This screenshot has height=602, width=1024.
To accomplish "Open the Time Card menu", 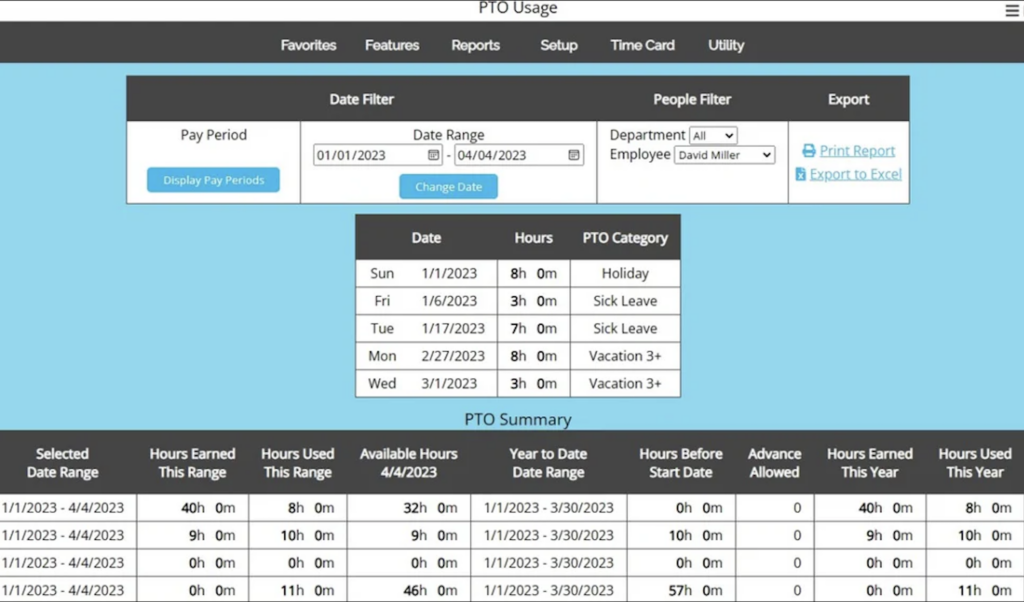I will click(x=641, y=45).
